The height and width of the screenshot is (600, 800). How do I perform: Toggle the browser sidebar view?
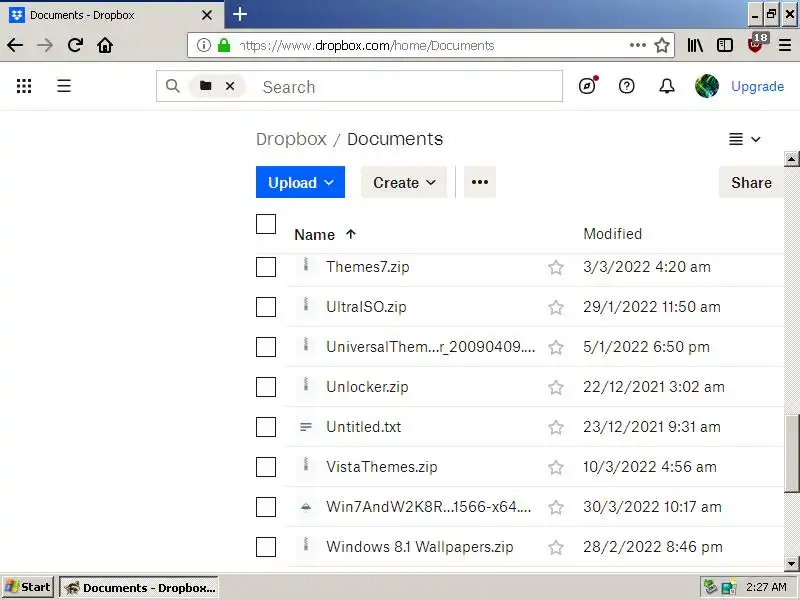pyautogui.click(x=724, y=45)
